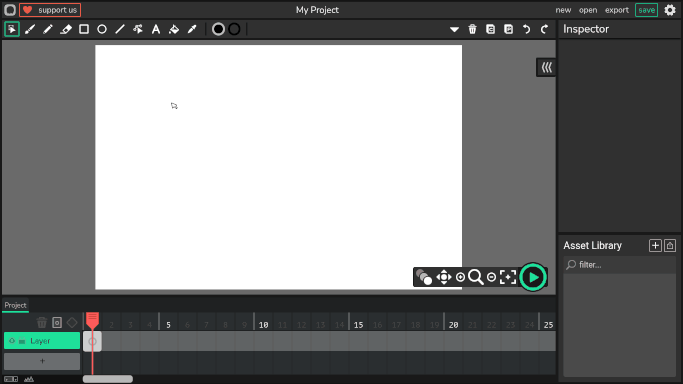Click the toolbar trash delete icon
683x384 pixels.
click(x=473, y=29)
